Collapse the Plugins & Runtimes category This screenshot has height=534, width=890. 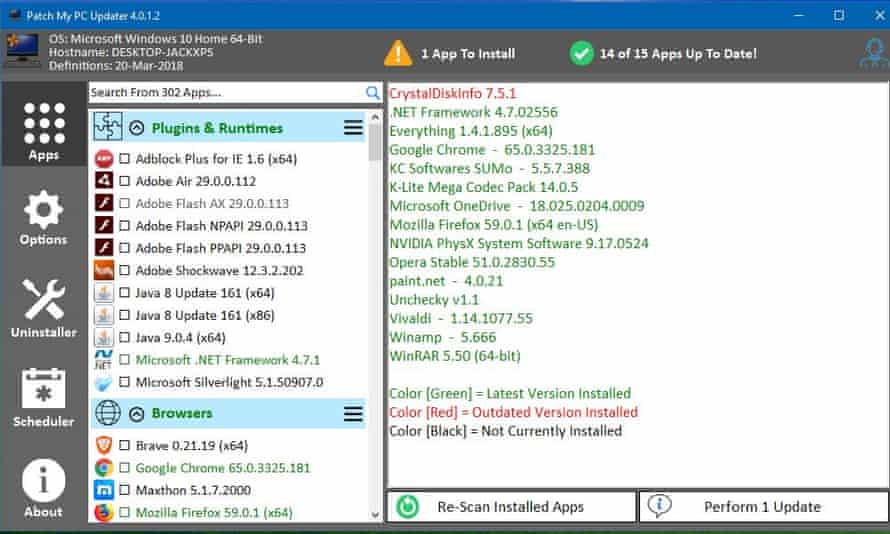(x=137, y=128)
